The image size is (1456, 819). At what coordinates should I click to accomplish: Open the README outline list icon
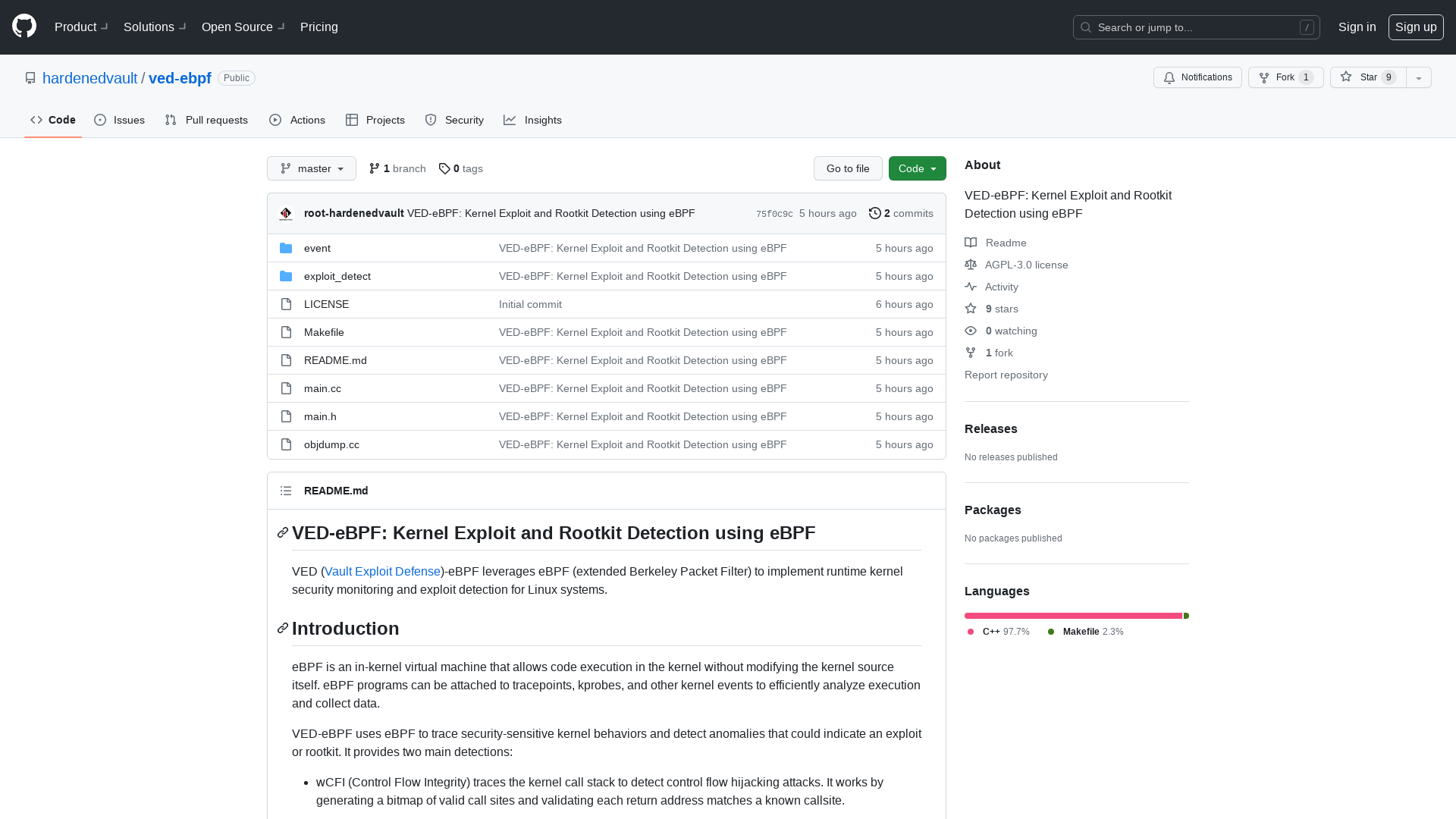tap(286, 491)
